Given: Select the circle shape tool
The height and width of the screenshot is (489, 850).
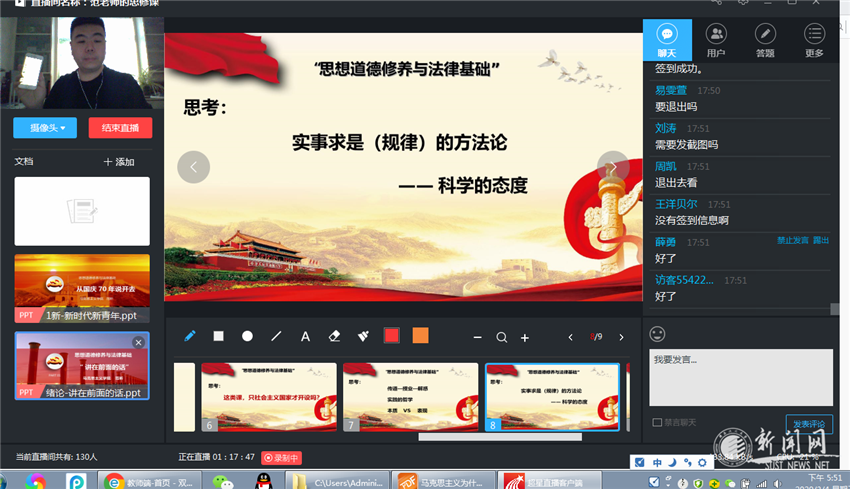Looking at the screenshot, I should (x=247, y=336).
